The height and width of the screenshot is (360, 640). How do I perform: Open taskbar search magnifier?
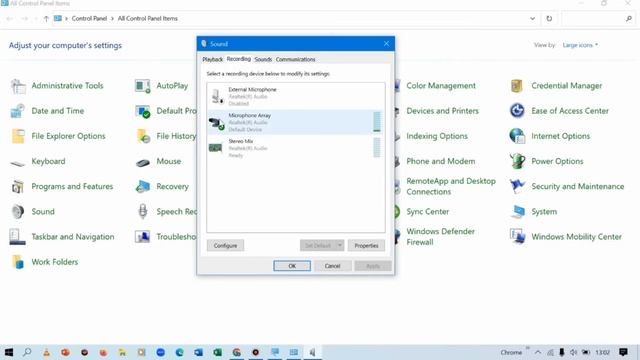27,352
